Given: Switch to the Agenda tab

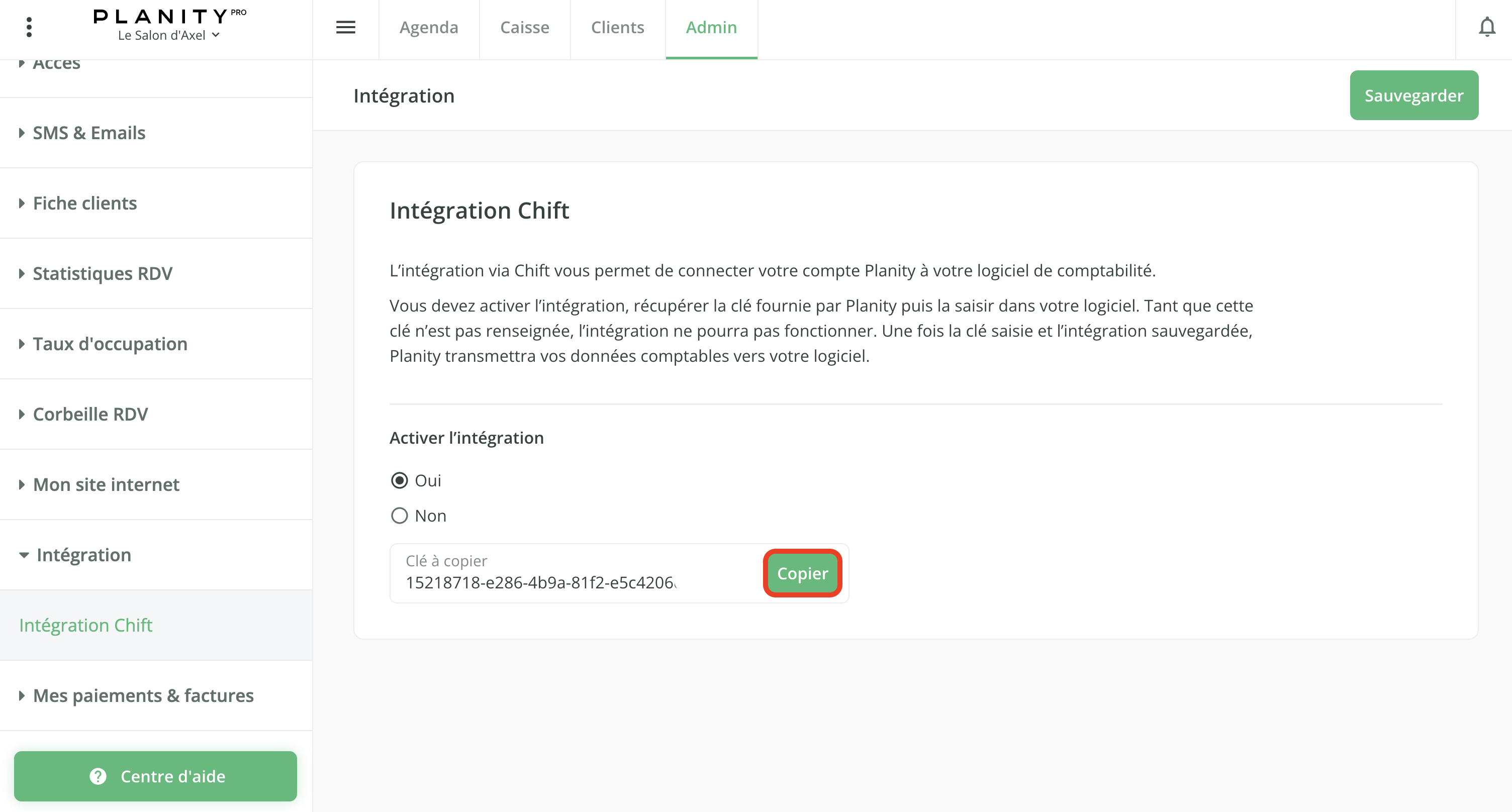Looking at the screenshot, I should pos(428,27).
